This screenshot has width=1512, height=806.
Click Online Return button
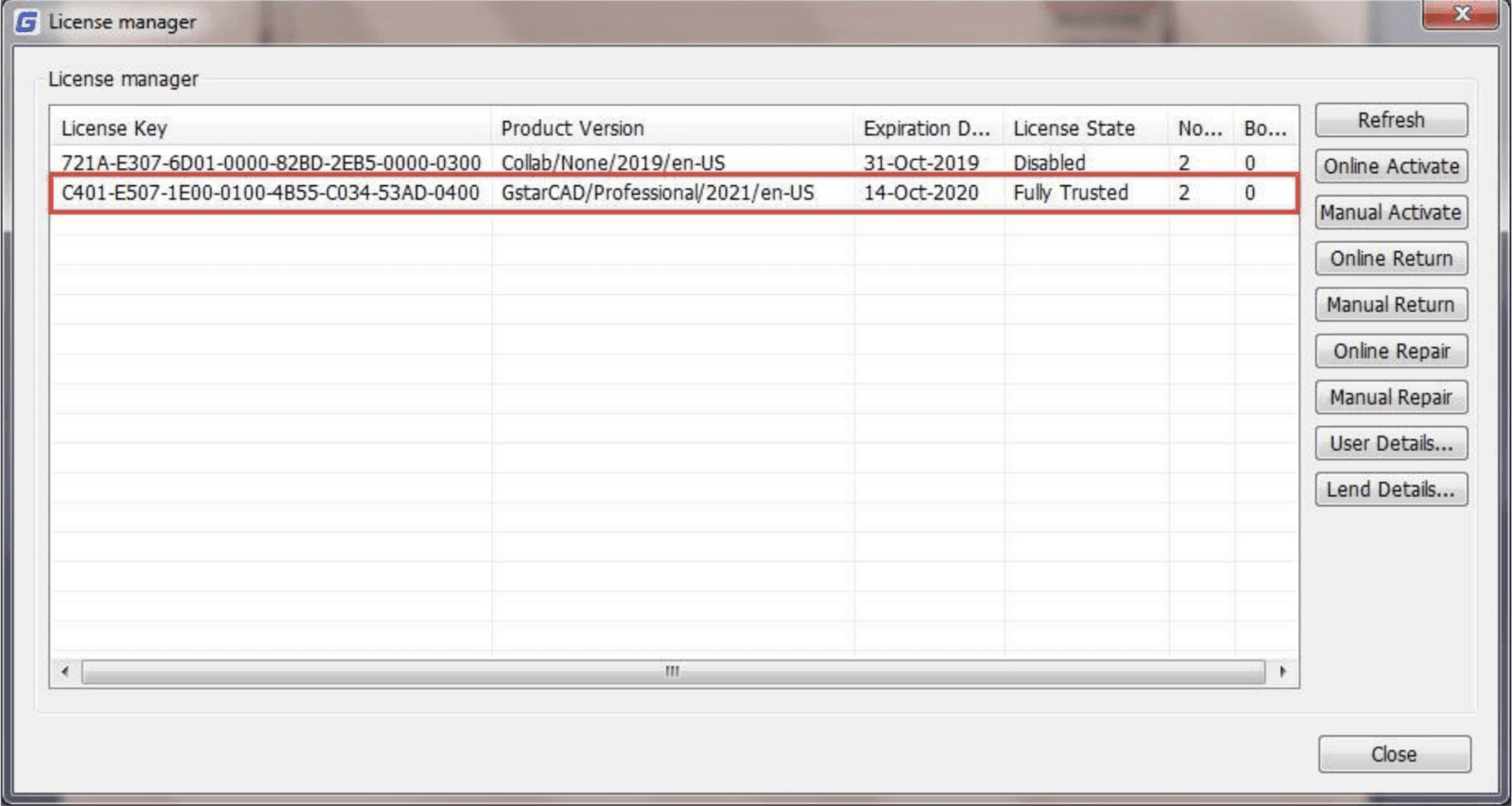click(x=1390, y=259)
